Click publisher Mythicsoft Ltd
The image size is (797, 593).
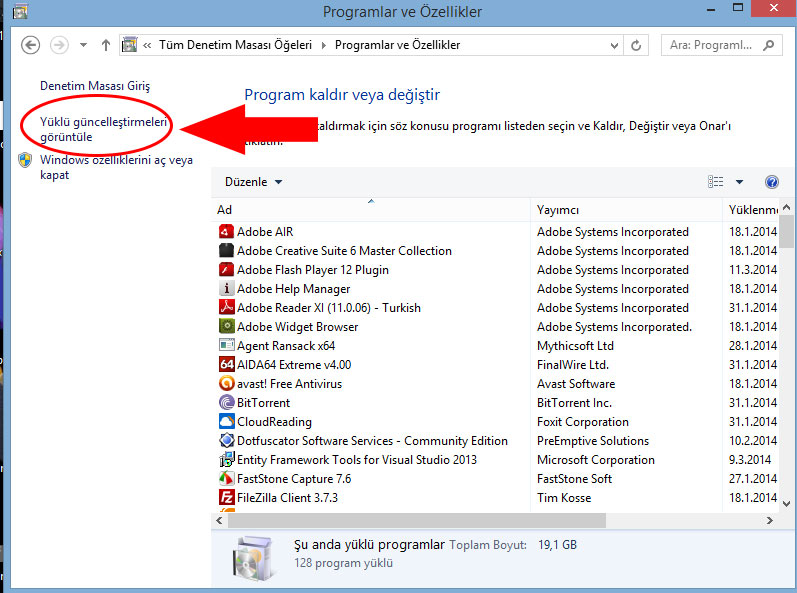575,346
